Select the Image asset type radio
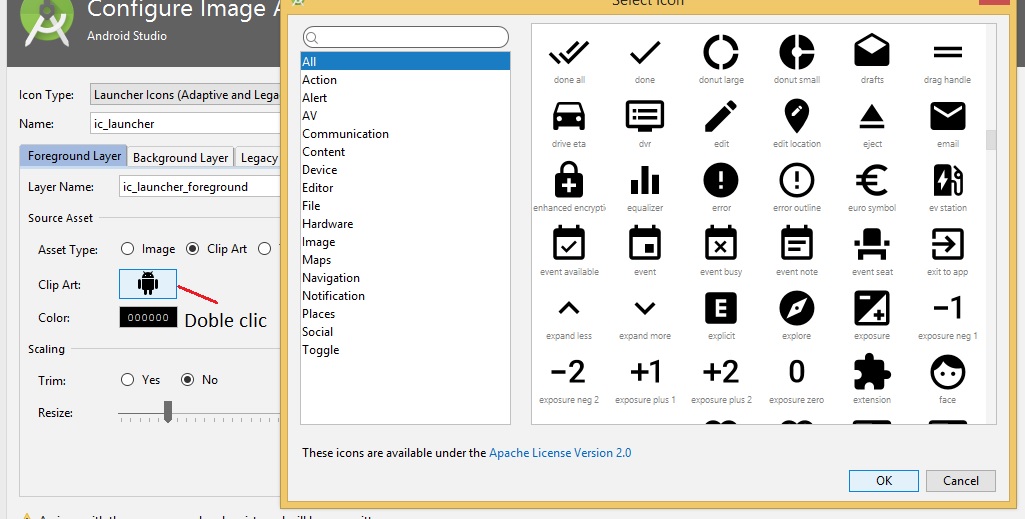 coord(127,249)
